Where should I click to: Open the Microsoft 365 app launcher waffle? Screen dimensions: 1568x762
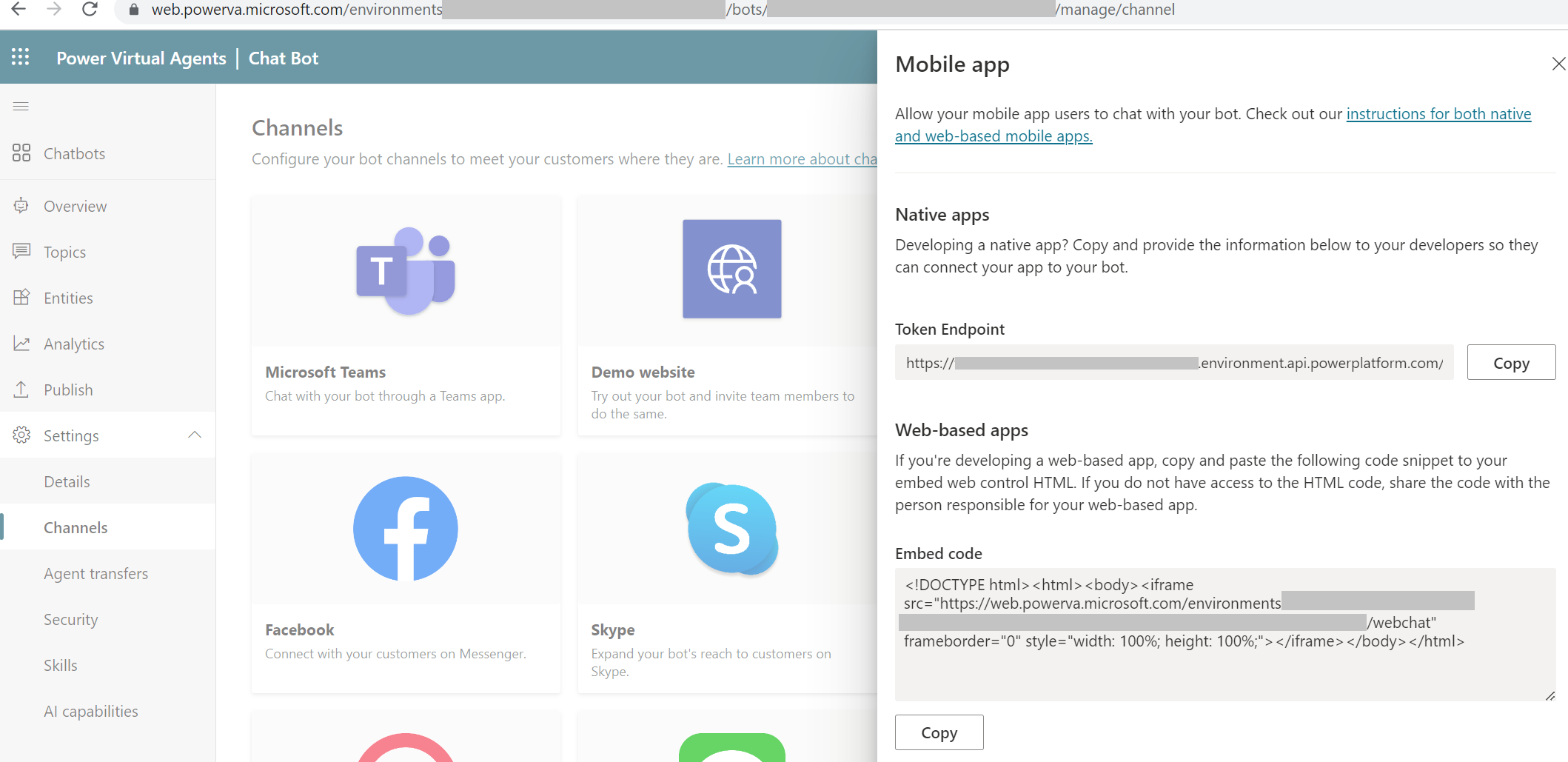20,56
